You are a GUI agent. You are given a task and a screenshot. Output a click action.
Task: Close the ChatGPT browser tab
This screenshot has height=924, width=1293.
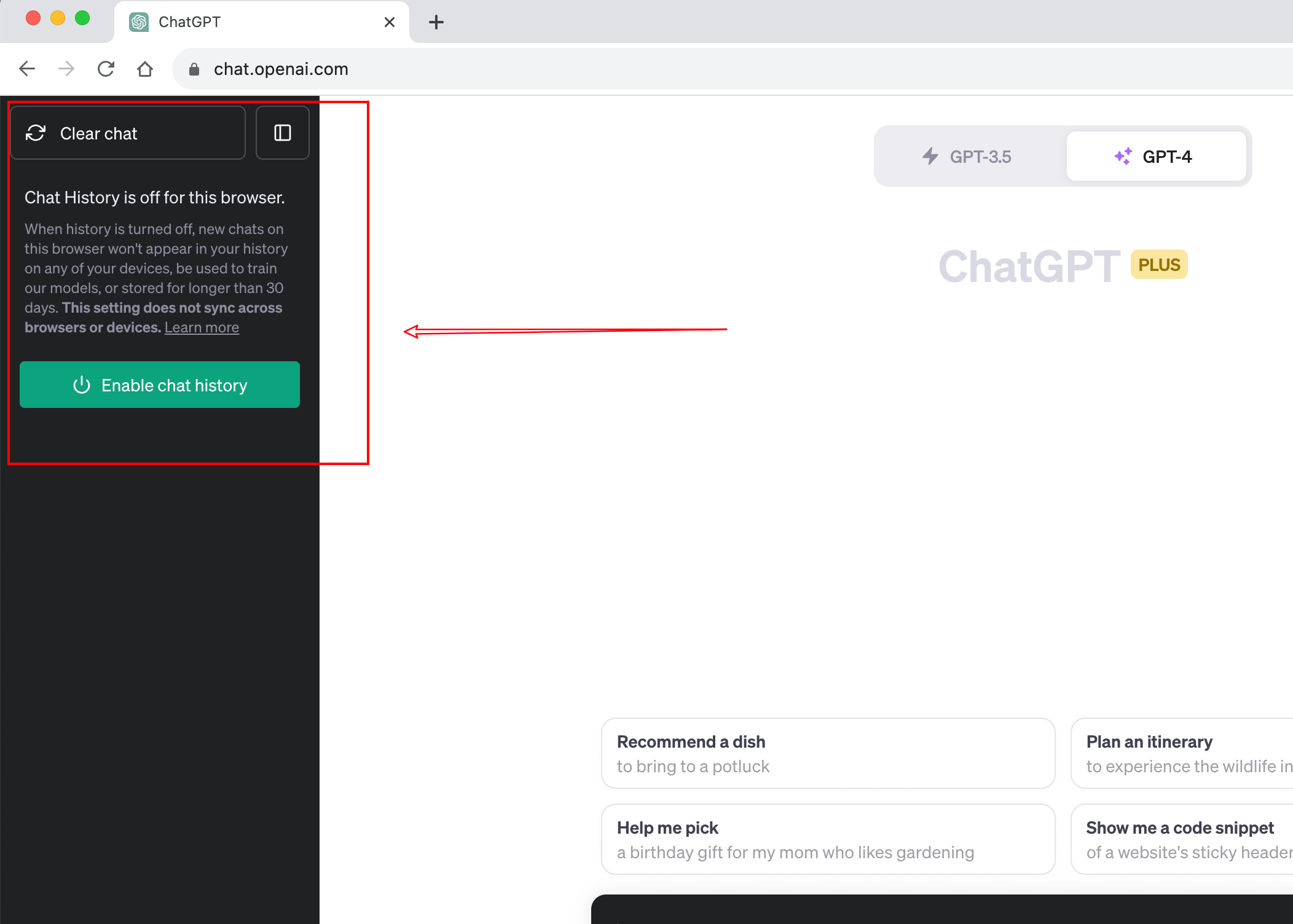390,22
